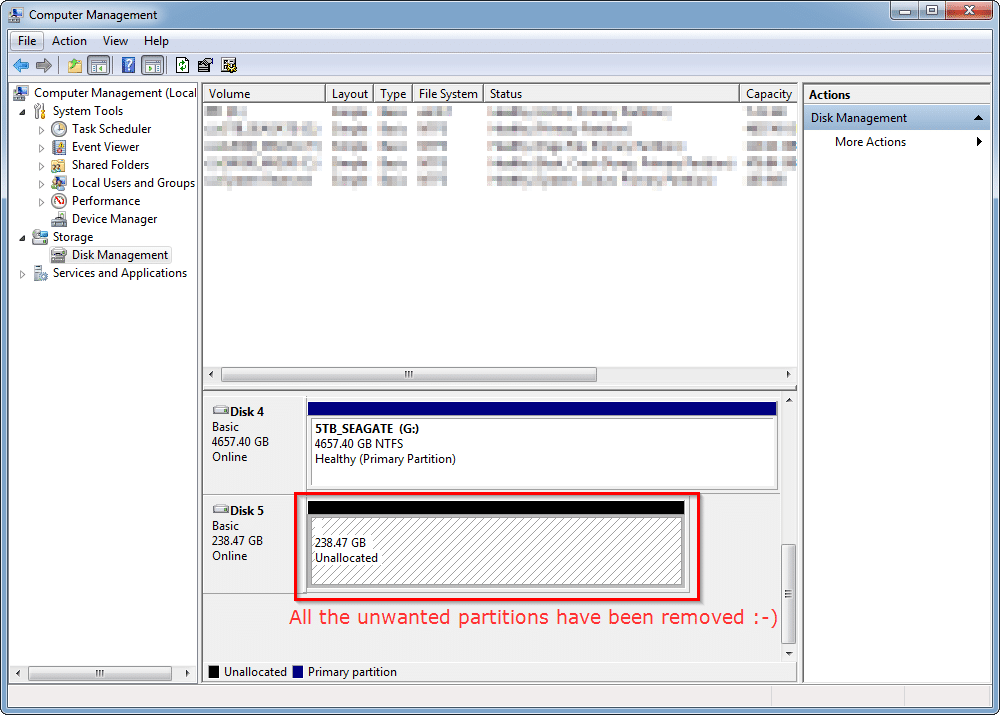1000x715 pixels.
Task: Open Help via the question mark icon
Action: (x=128, y=66)
